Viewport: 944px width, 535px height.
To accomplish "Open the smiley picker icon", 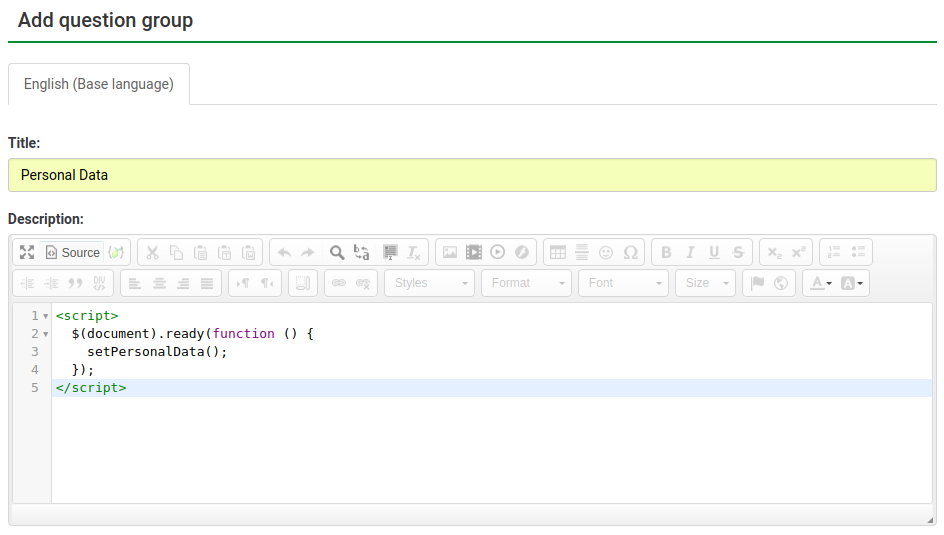I will (x=606, y=252).
